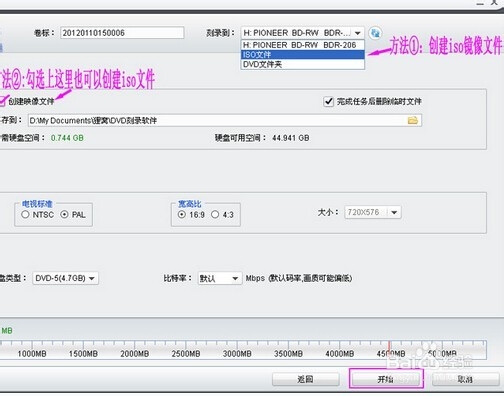Click the 电视标准 group label
Screen dimensions: 504x396
[37, 204]
